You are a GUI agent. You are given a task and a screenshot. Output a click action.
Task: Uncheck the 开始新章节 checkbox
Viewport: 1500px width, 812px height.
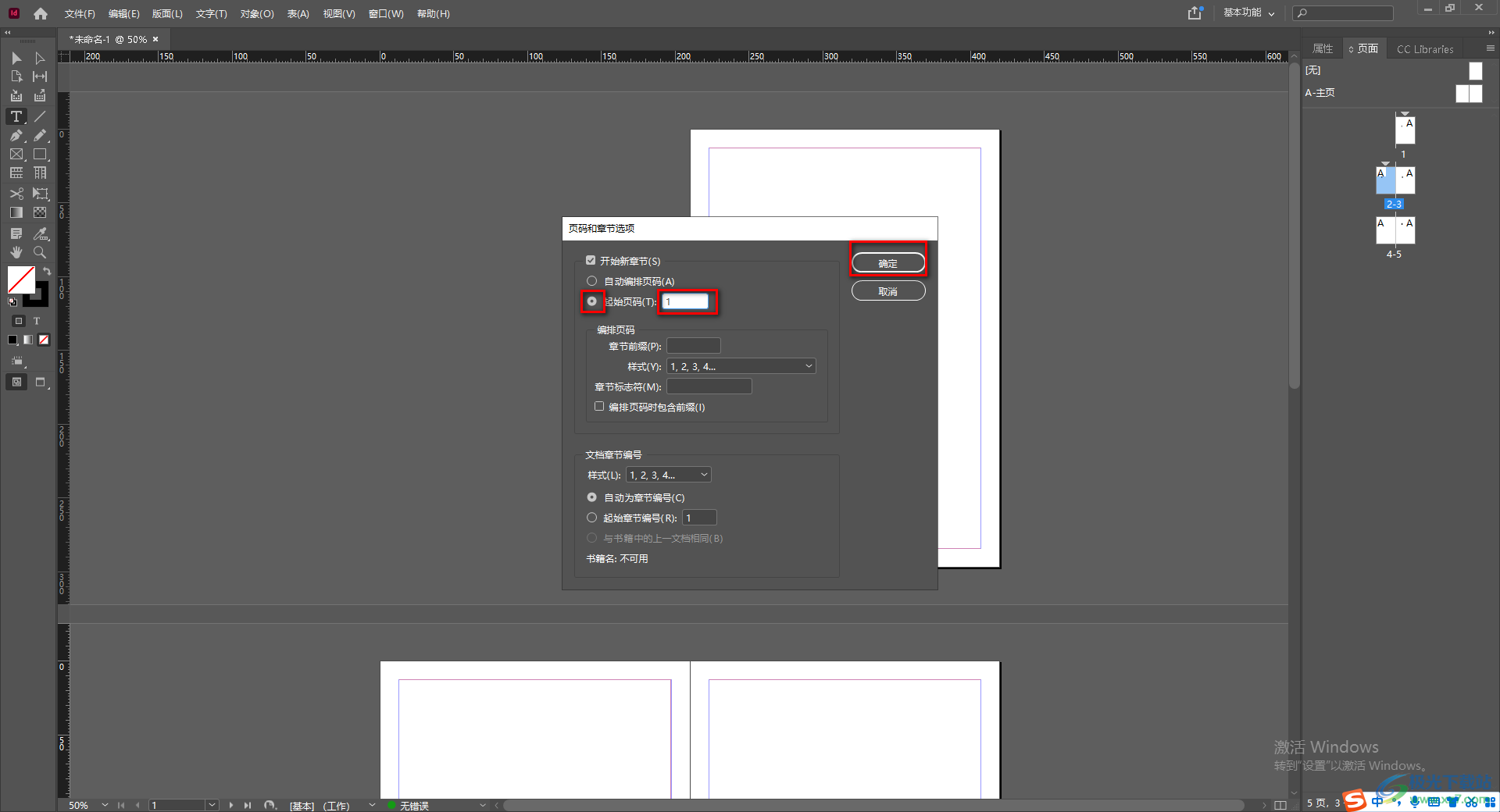[x=591, y=261]
